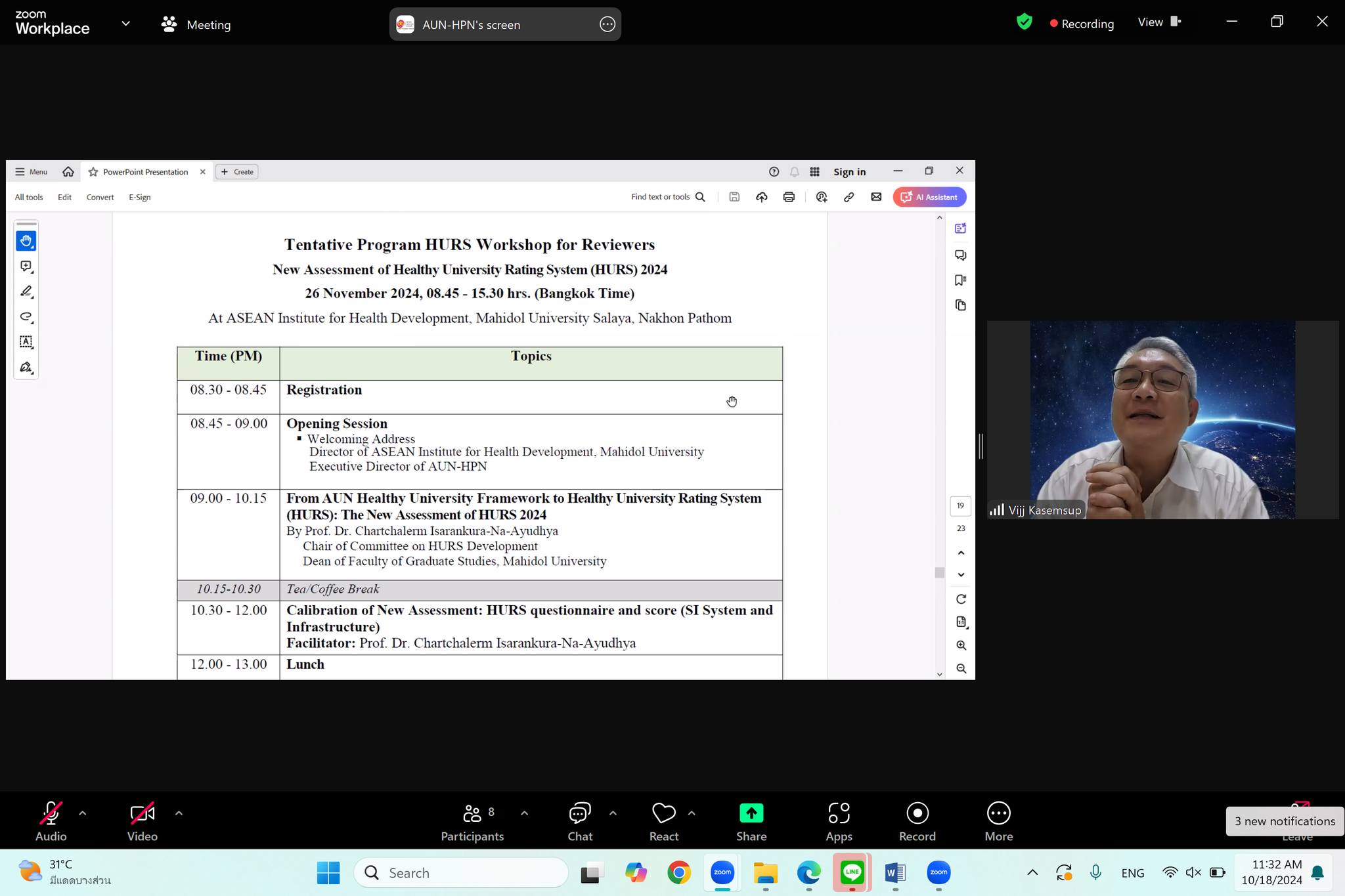Viewport: 1345px width, 896px height.
Task: Open the Chat panel
Action: pyautogui.click(x=580, y=822)
